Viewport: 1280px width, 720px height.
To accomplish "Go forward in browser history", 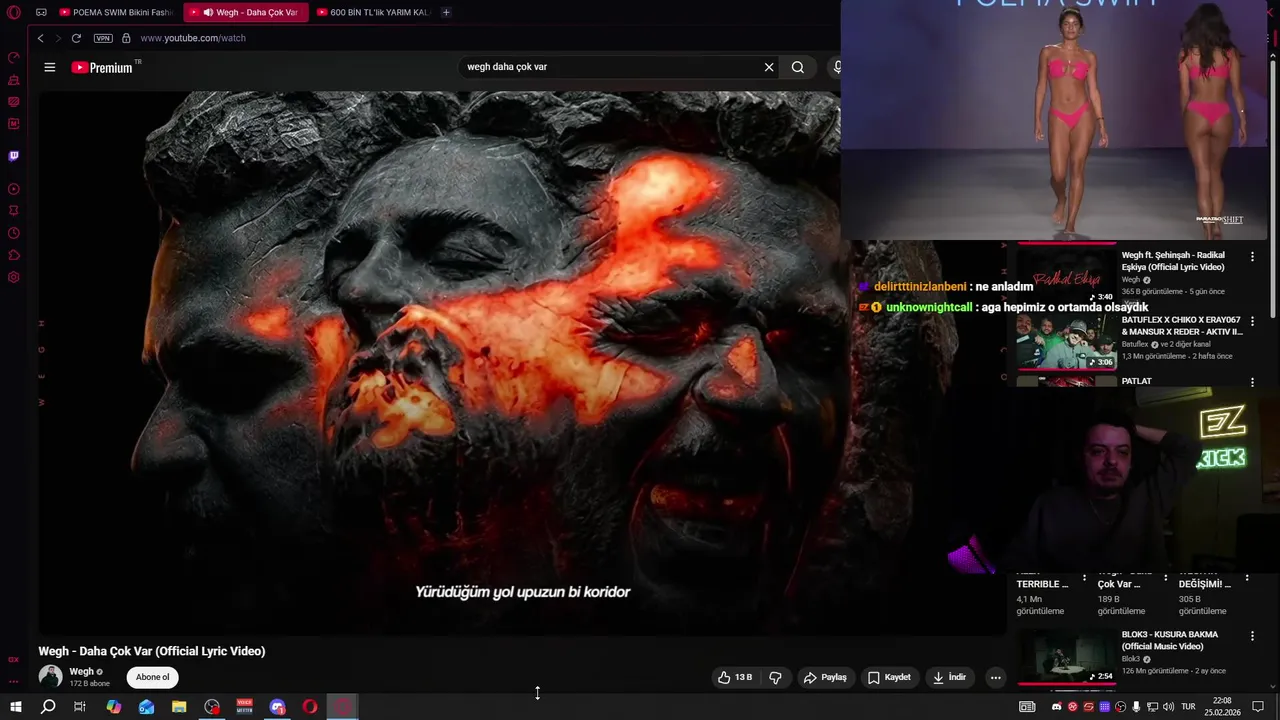I will point(57,38).
